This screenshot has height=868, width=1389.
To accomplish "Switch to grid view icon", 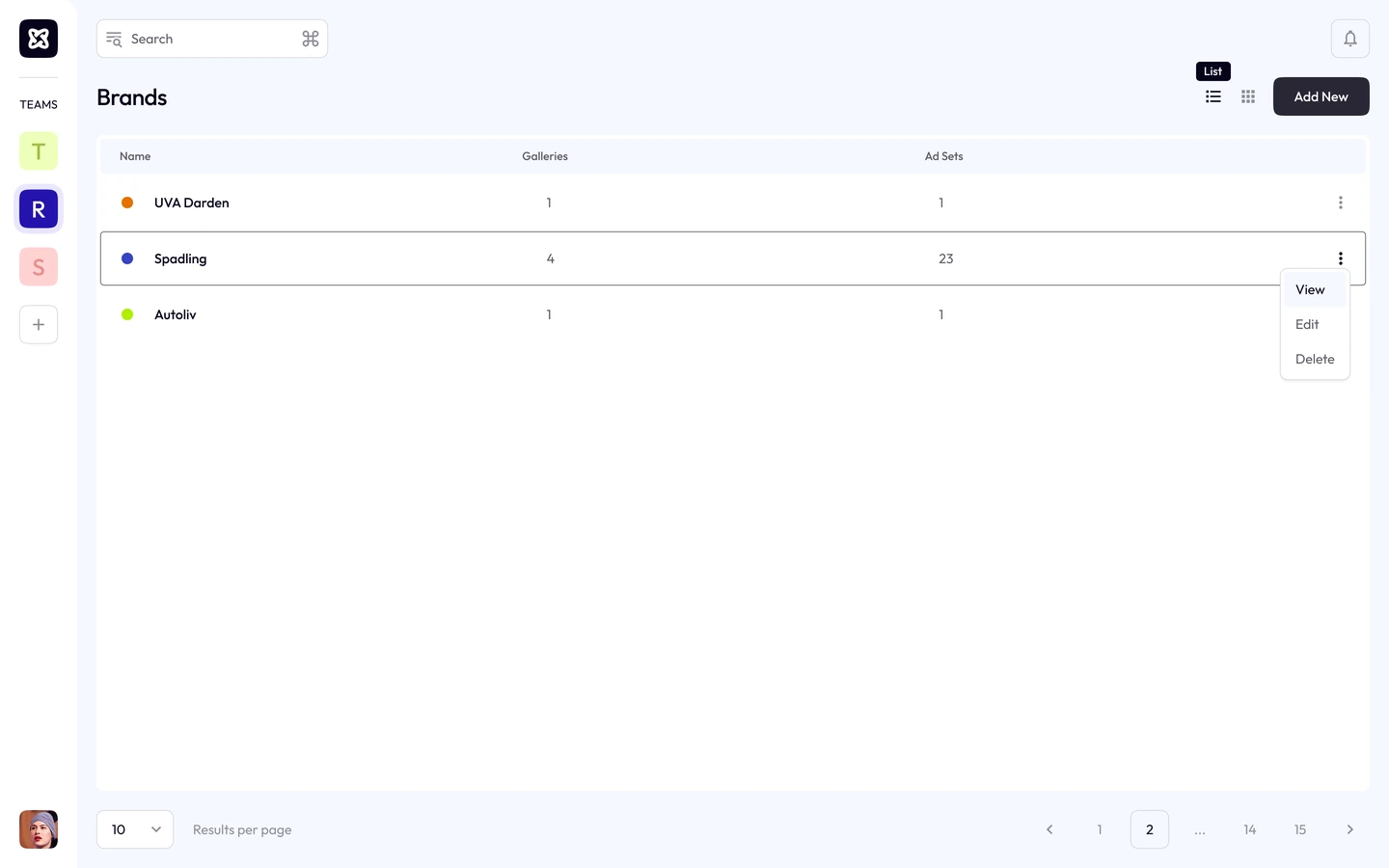I will click(1248, 96).
